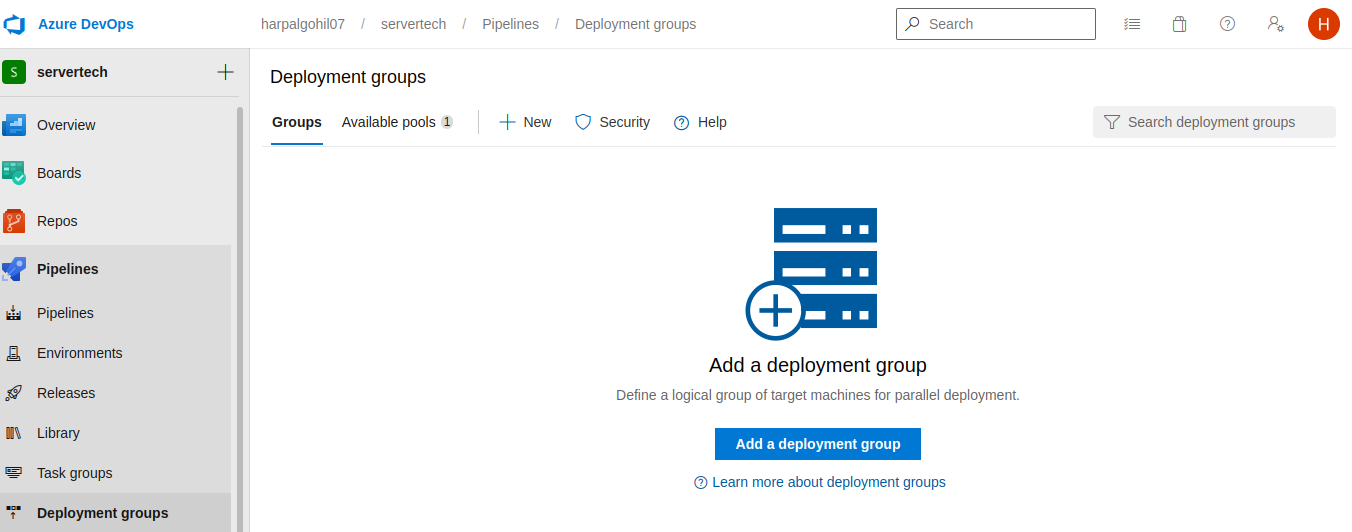The height and width of the screenshot is (532, 1352).
Task: Click the Azure DevOps title text
Action: click(x=86, y=24)
